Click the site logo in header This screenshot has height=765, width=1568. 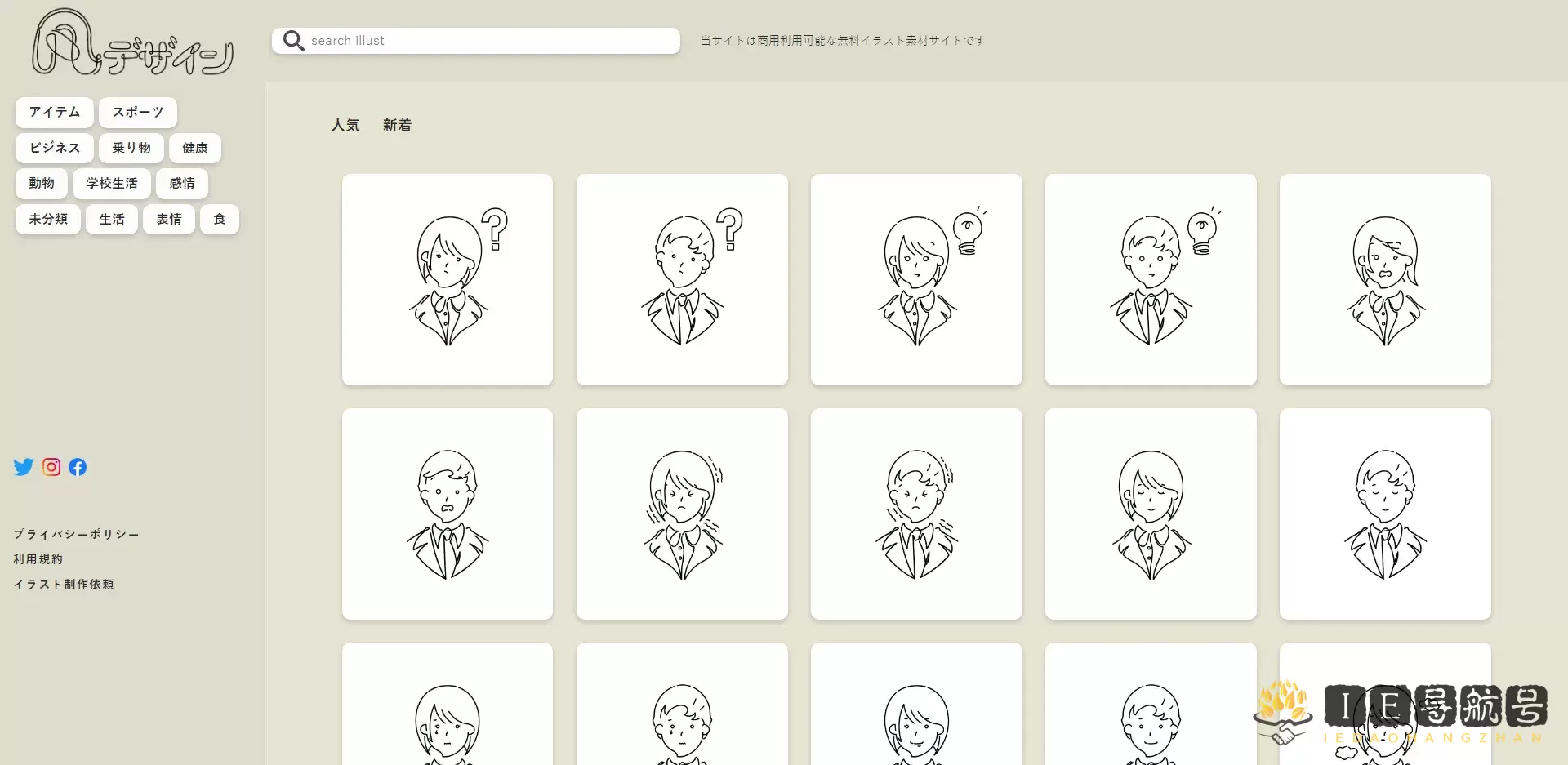pyautogui.click(x=132, y=44)
